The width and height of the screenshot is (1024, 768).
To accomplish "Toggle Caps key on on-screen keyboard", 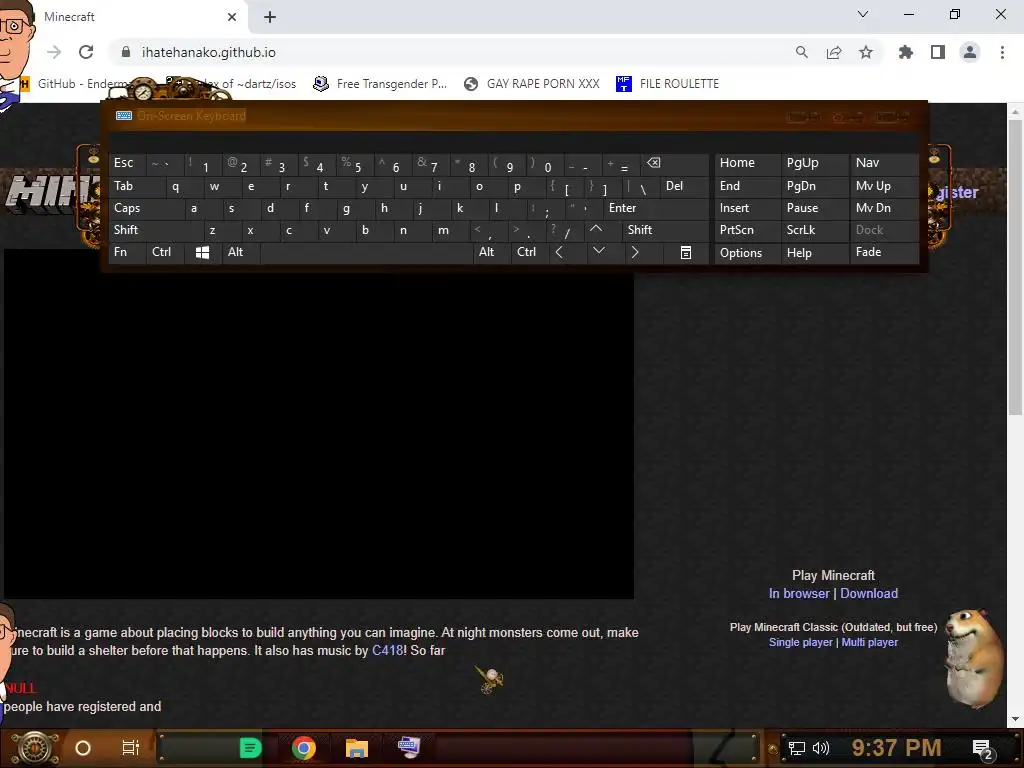I will click(146, 208).
